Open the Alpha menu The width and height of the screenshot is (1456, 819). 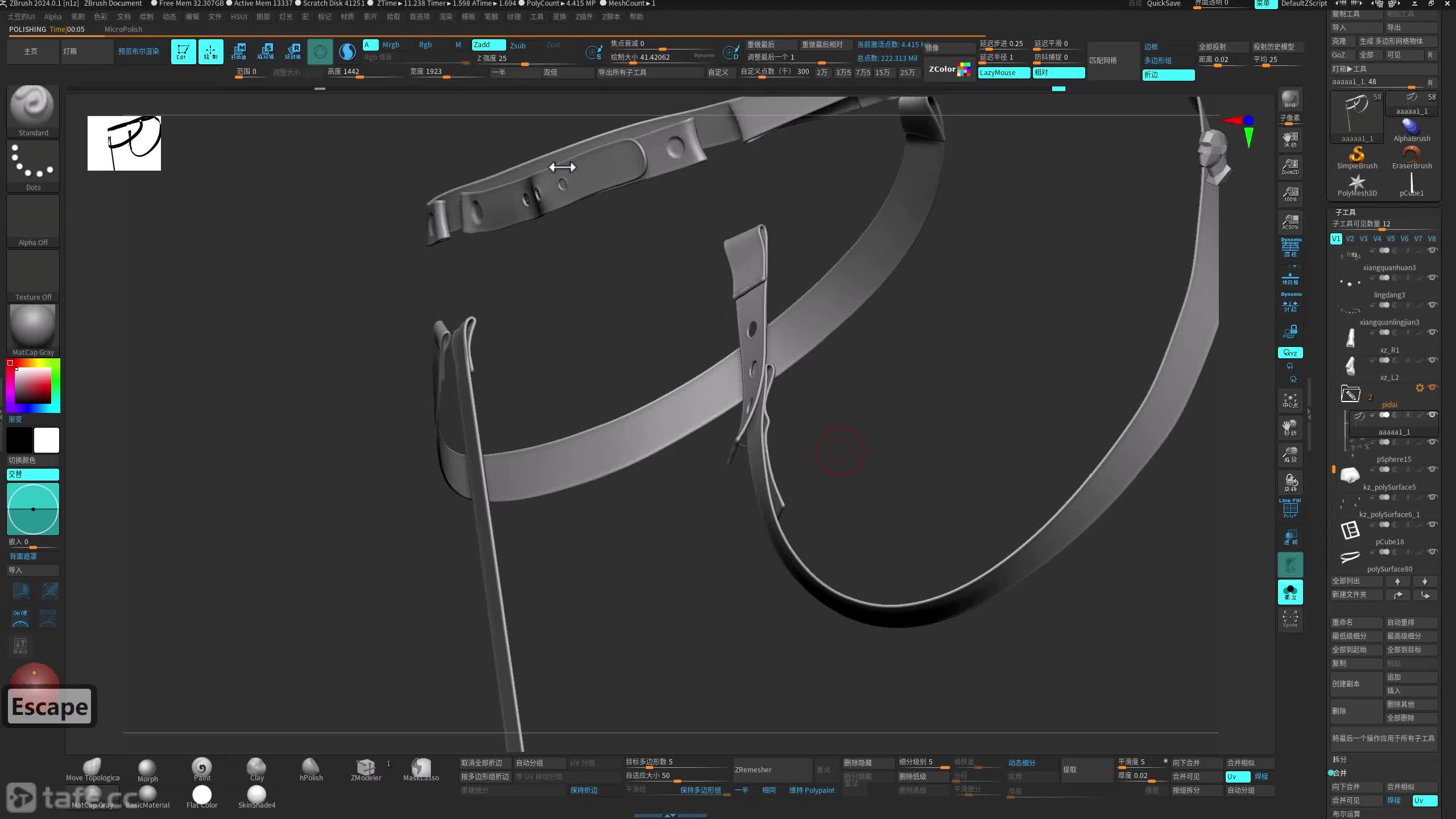pos(53,17)
